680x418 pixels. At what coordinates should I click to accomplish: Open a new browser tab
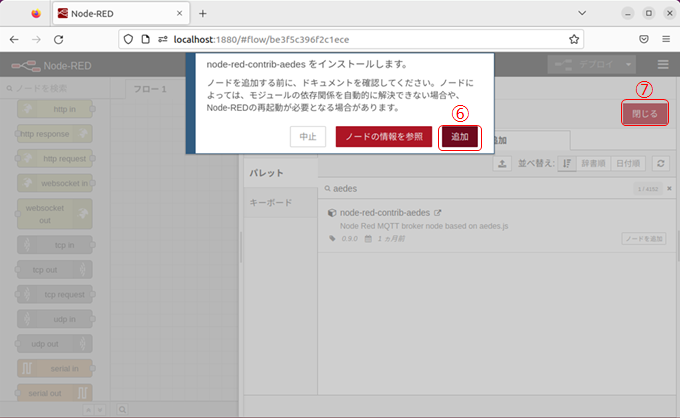click(203, 14)
